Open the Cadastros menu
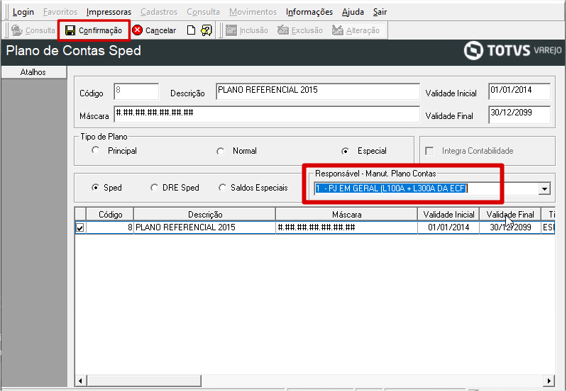The height and width of the screenshot is (391, 566). point(159,12)
